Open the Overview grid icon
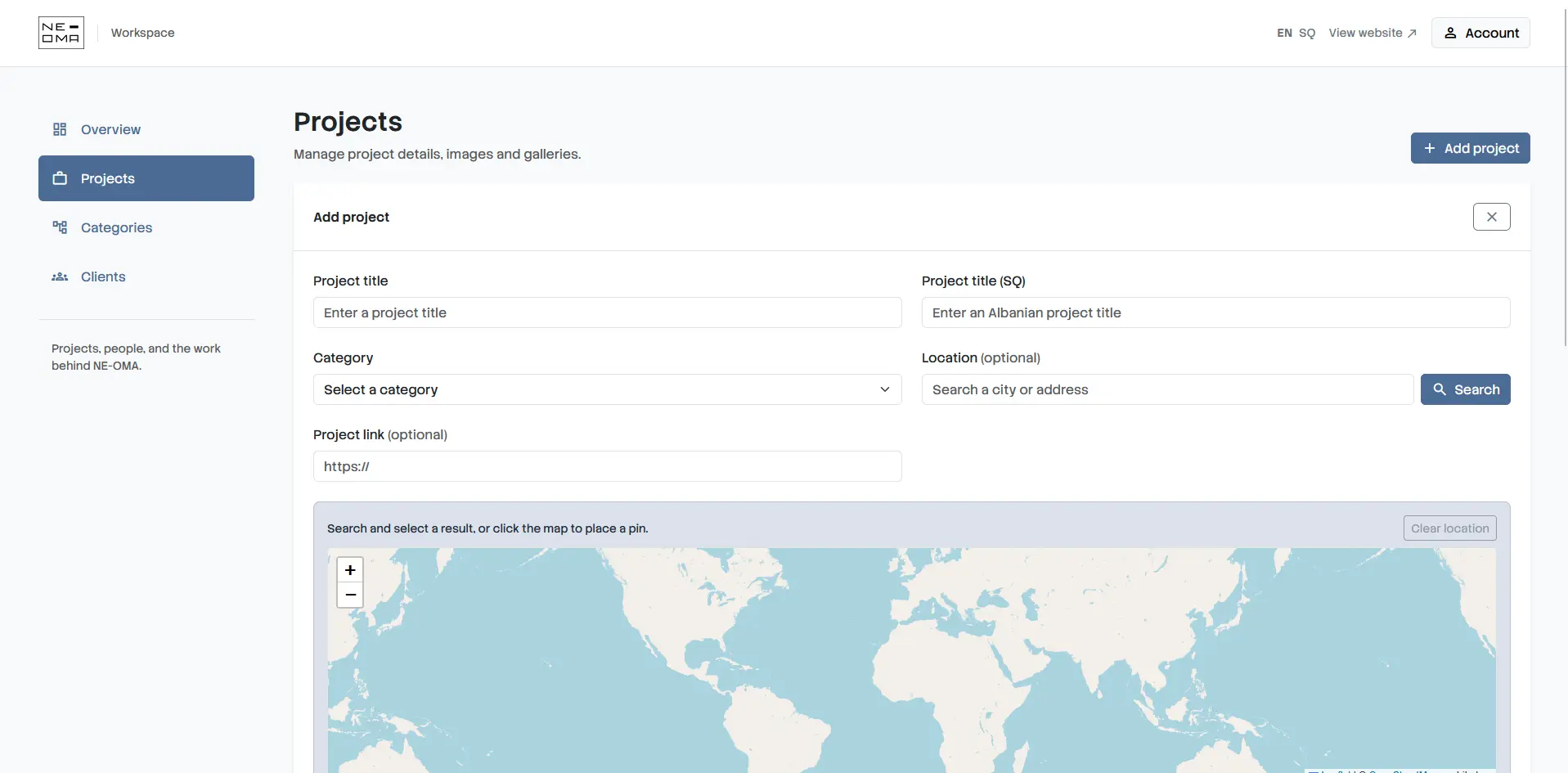The image size is (1568, 773). coord(60,129)
